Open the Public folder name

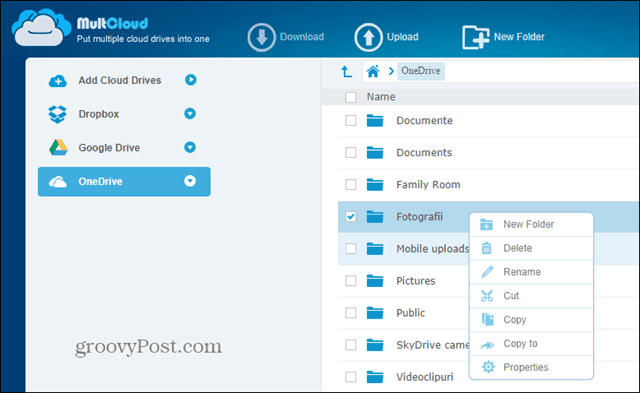pos(411,313)
